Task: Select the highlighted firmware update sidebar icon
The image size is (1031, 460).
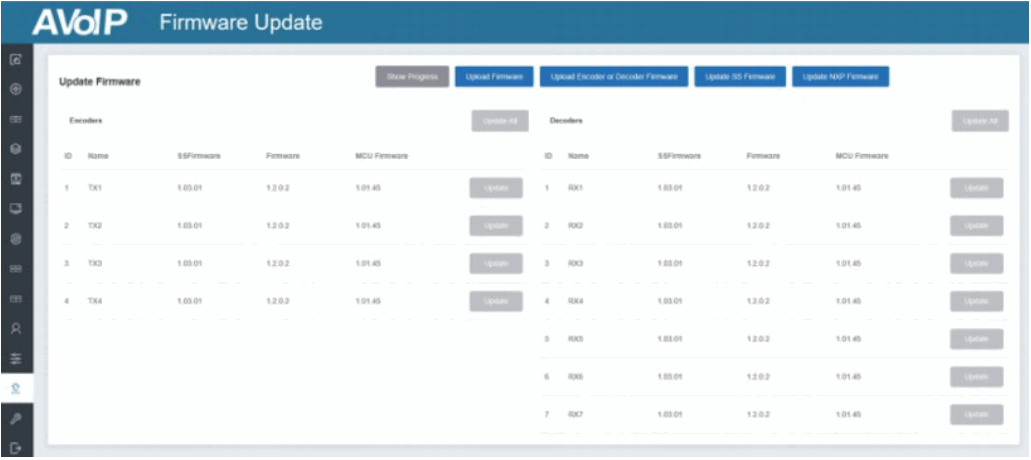Action: coord(17,389)
